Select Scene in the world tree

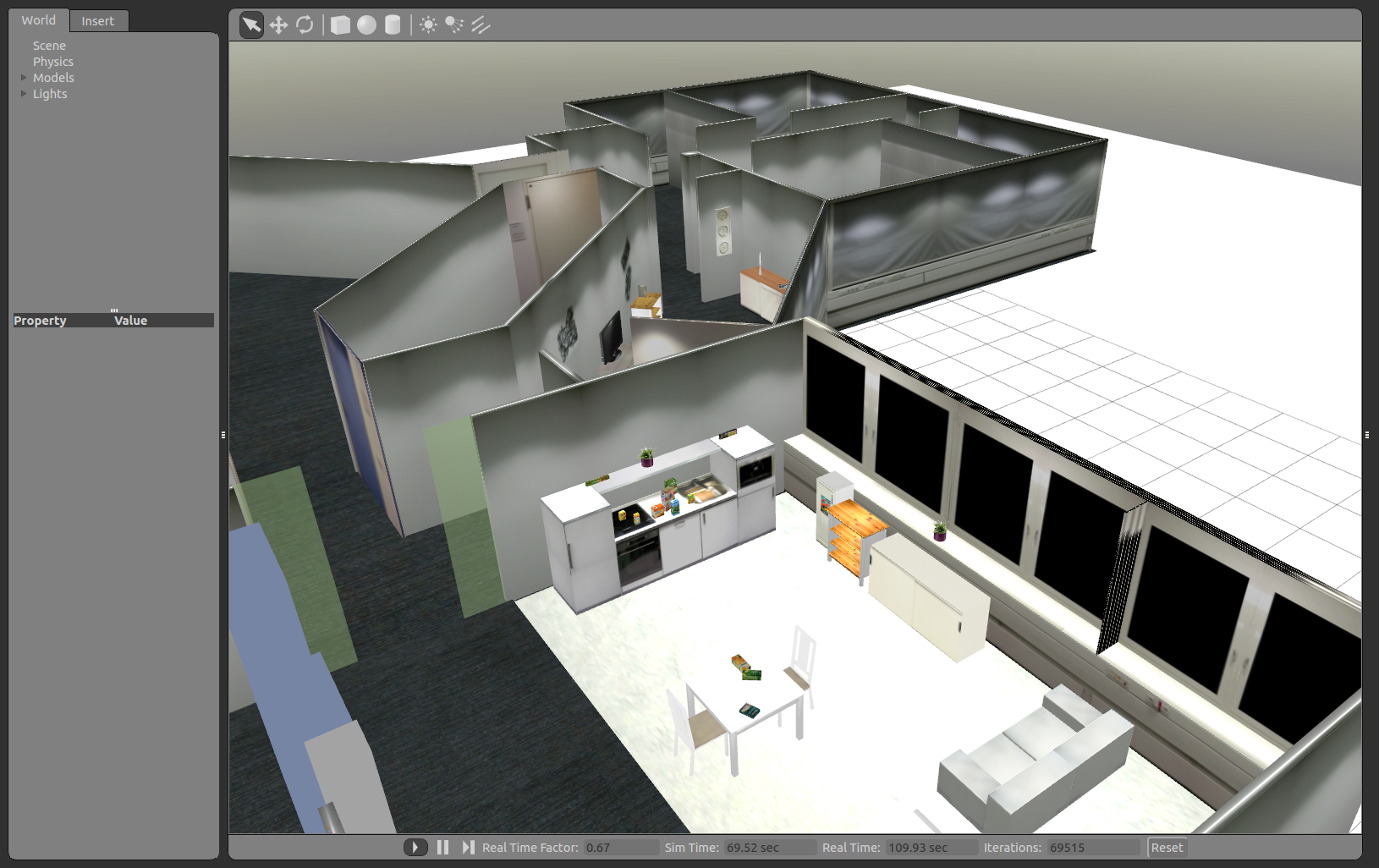pos(49,46)
